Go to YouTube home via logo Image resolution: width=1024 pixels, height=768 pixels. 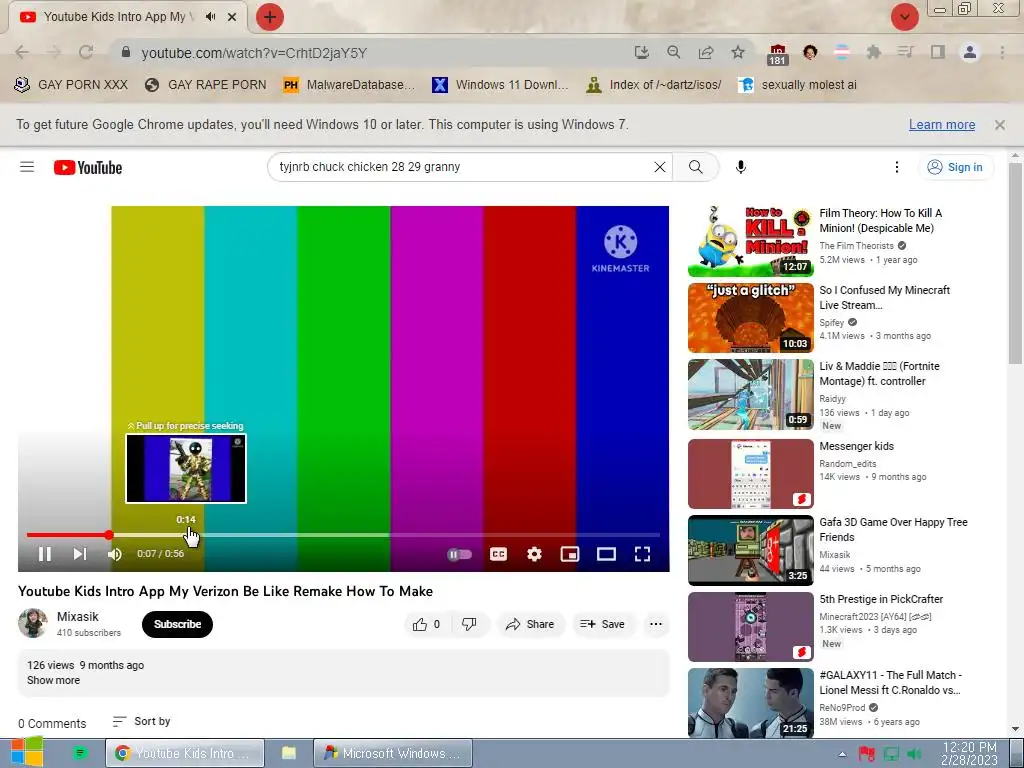click(x=88, y=168)
